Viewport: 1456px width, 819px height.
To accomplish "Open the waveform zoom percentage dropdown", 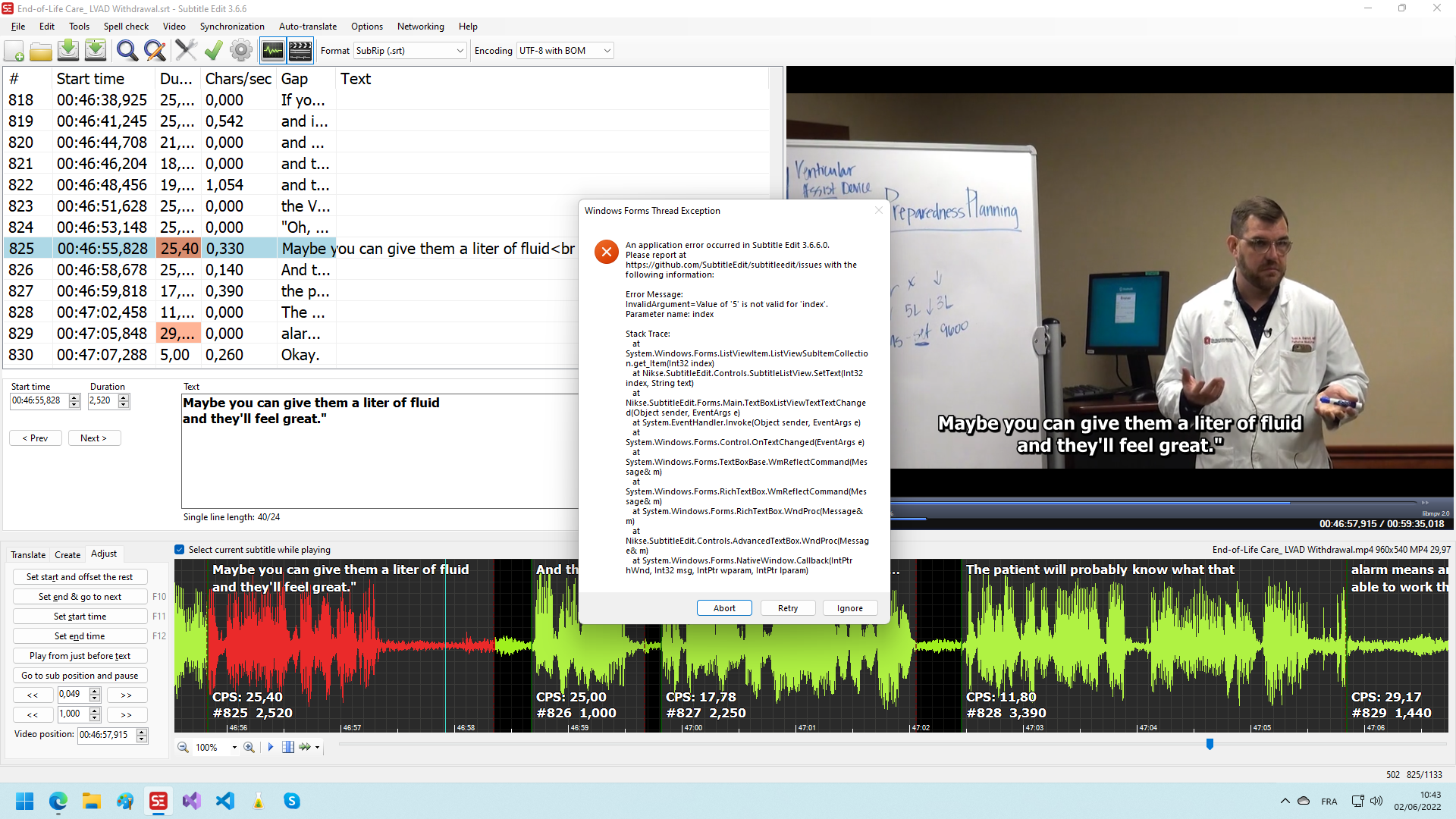I will pyautogui.click(x=234, y=747).
